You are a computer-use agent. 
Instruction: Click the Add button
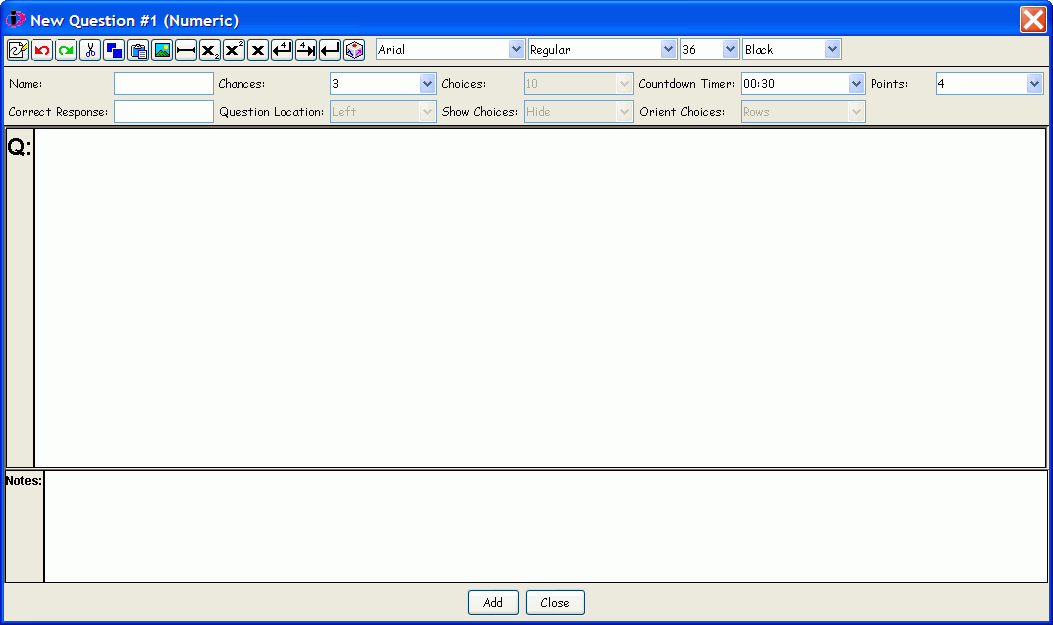coord(493,602)
